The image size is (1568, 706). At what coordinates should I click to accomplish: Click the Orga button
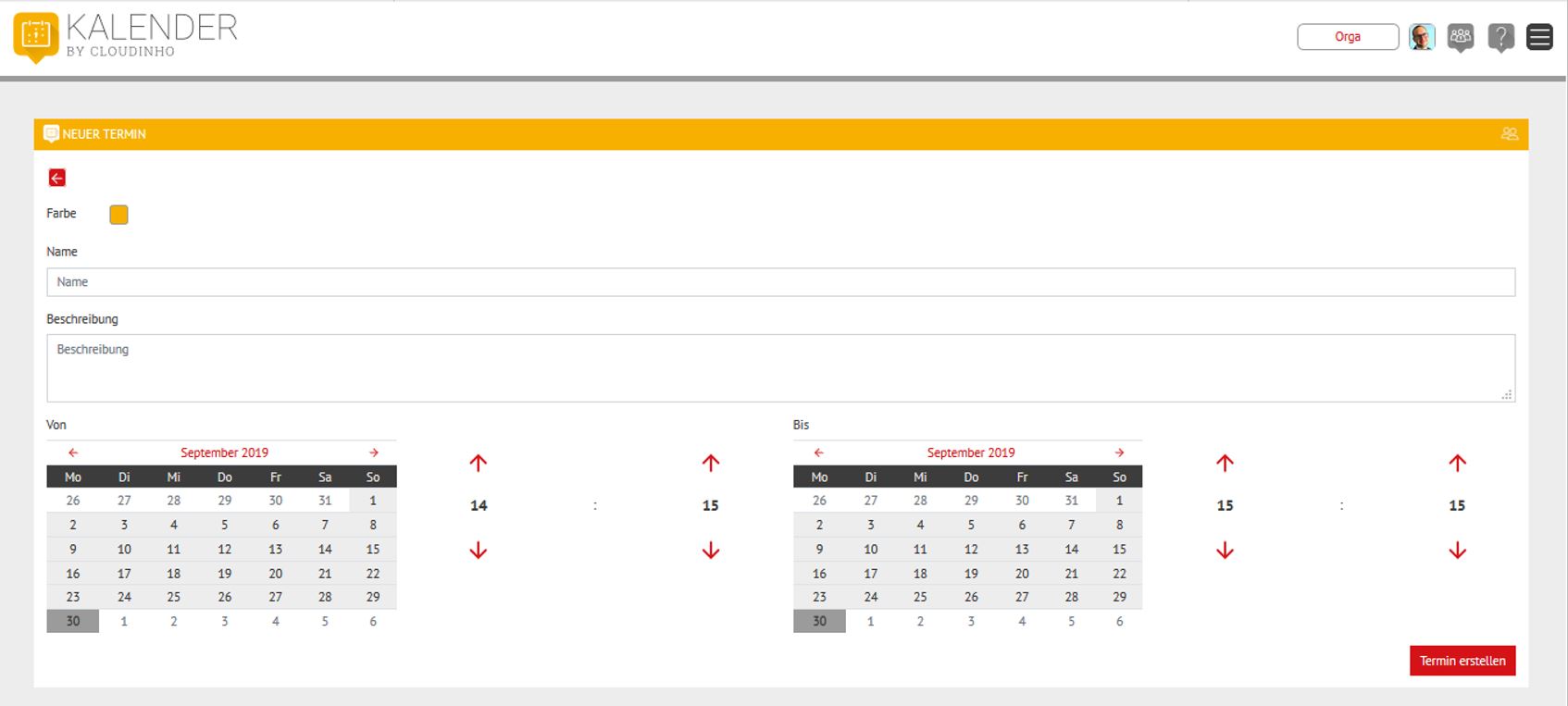[x=1348, y=37]
